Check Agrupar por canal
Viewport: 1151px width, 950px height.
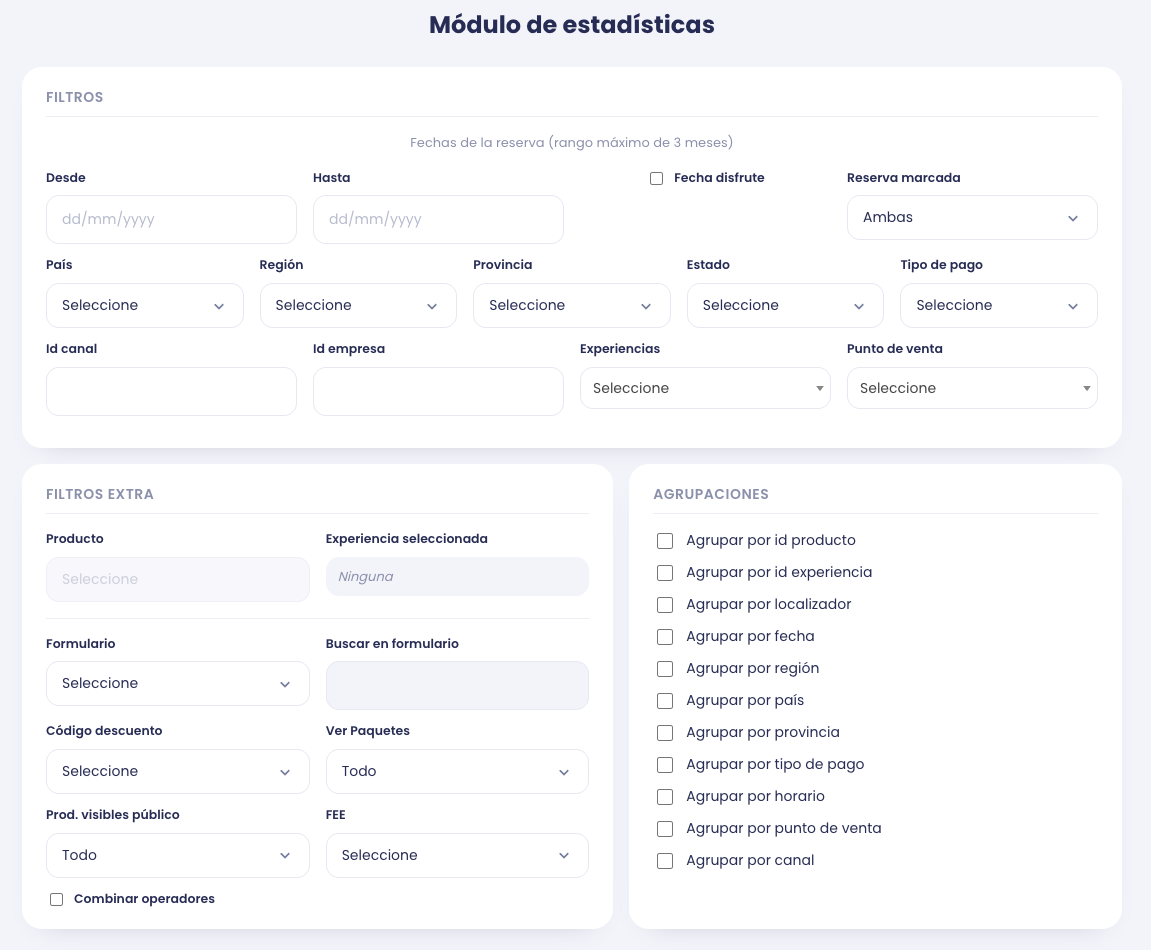[665, 861]
